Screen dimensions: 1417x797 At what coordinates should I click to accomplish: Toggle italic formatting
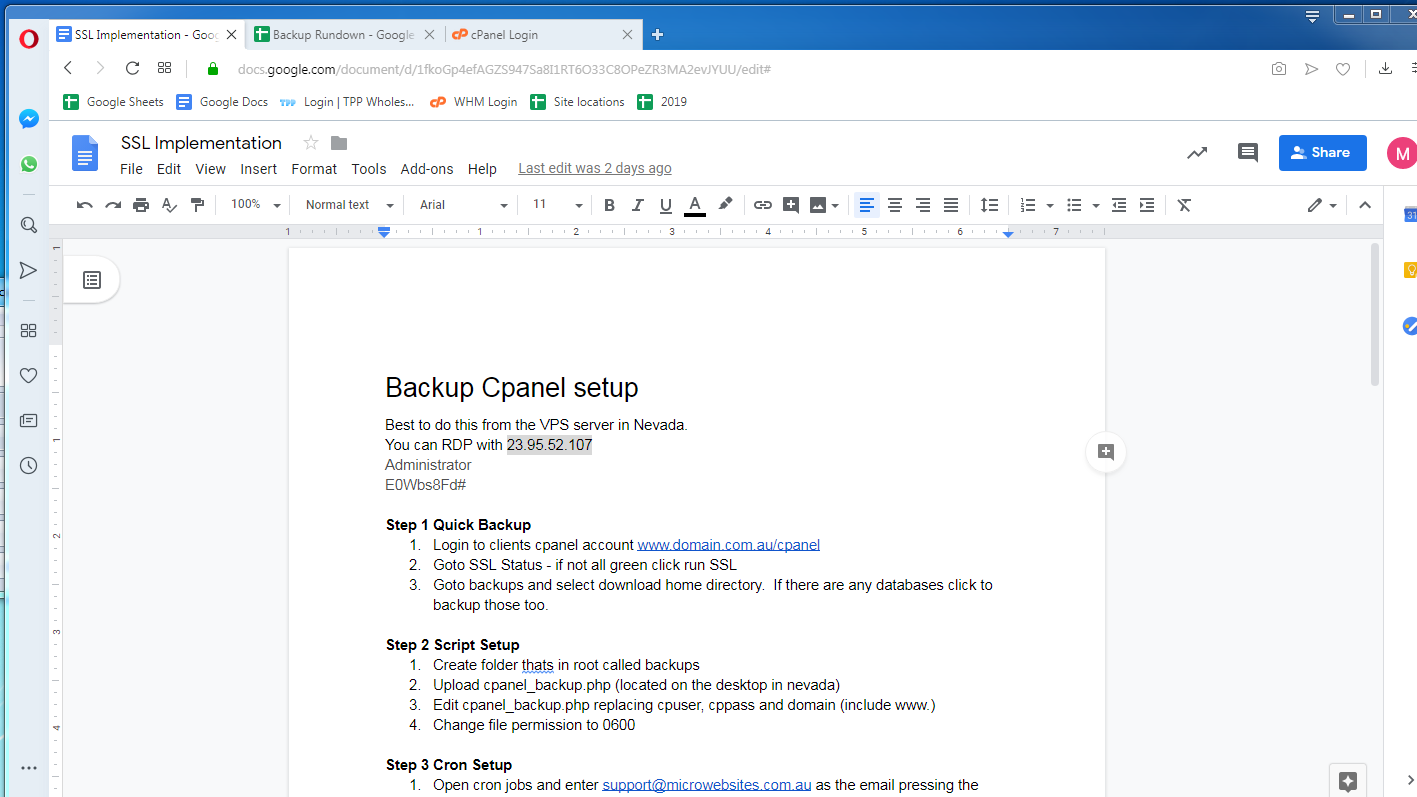click(x=637, y=205)
